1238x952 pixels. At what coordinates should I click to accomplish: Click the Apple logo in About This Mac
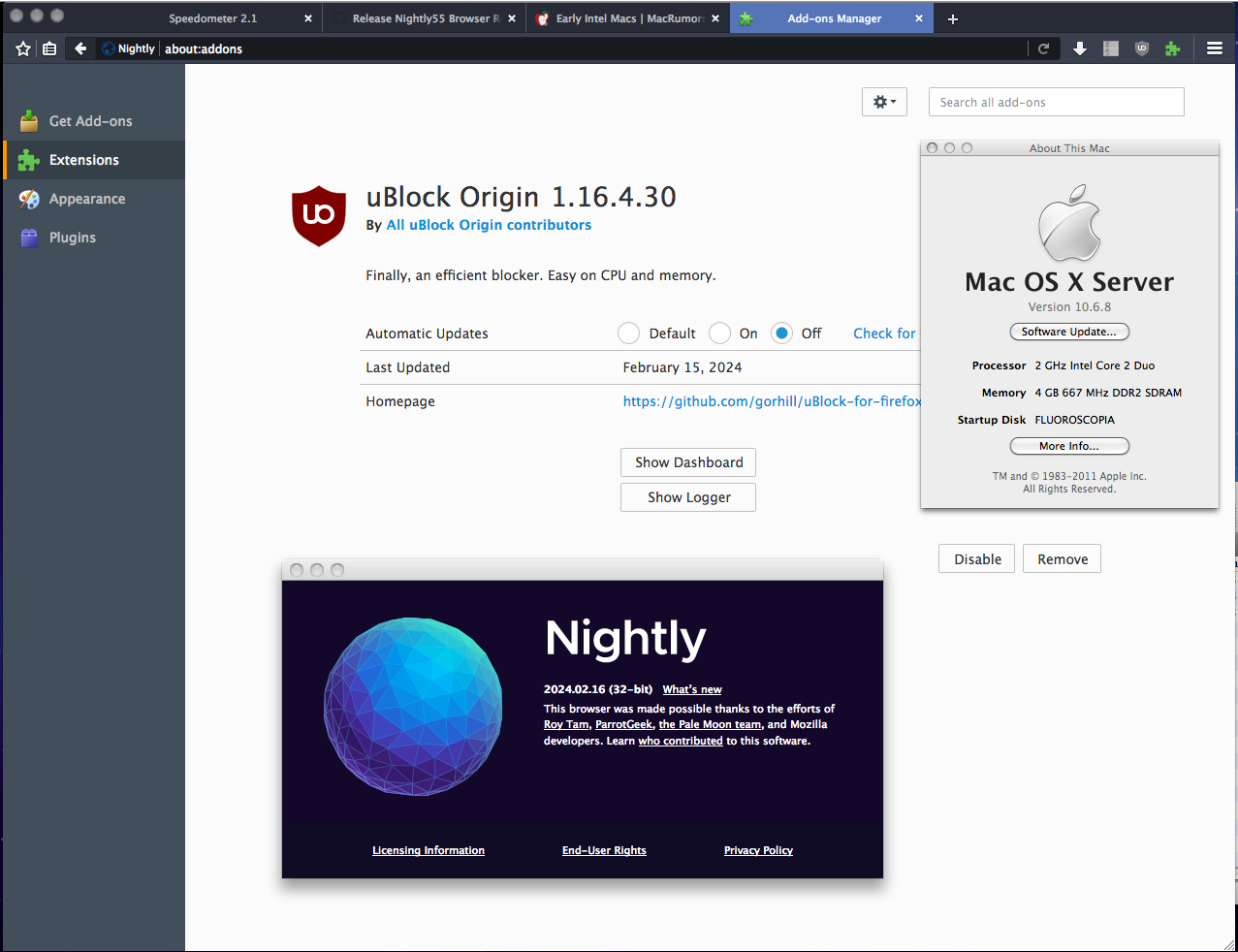point(1069,221)
